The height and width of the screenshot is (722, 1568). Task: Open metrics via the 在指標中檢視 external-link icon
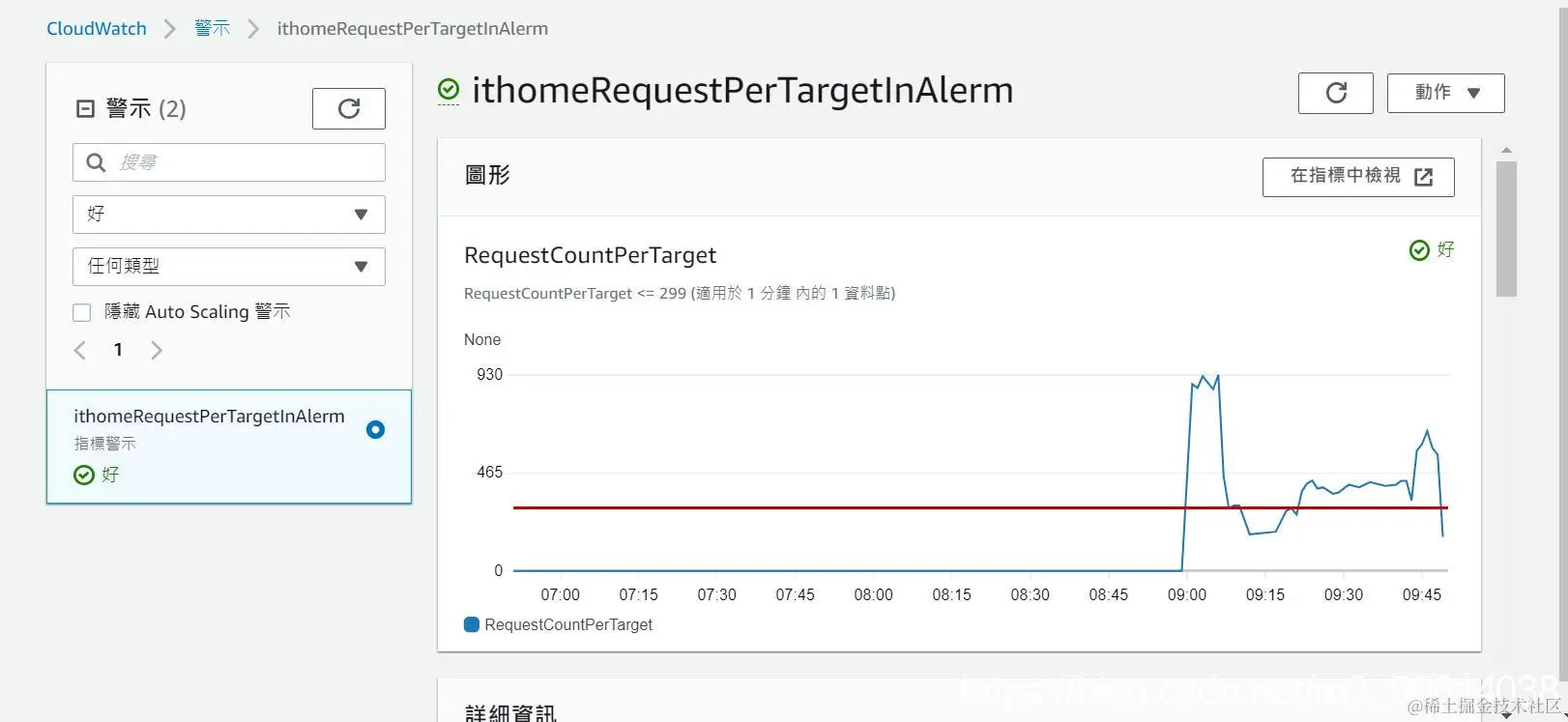tap(1423, 176)
